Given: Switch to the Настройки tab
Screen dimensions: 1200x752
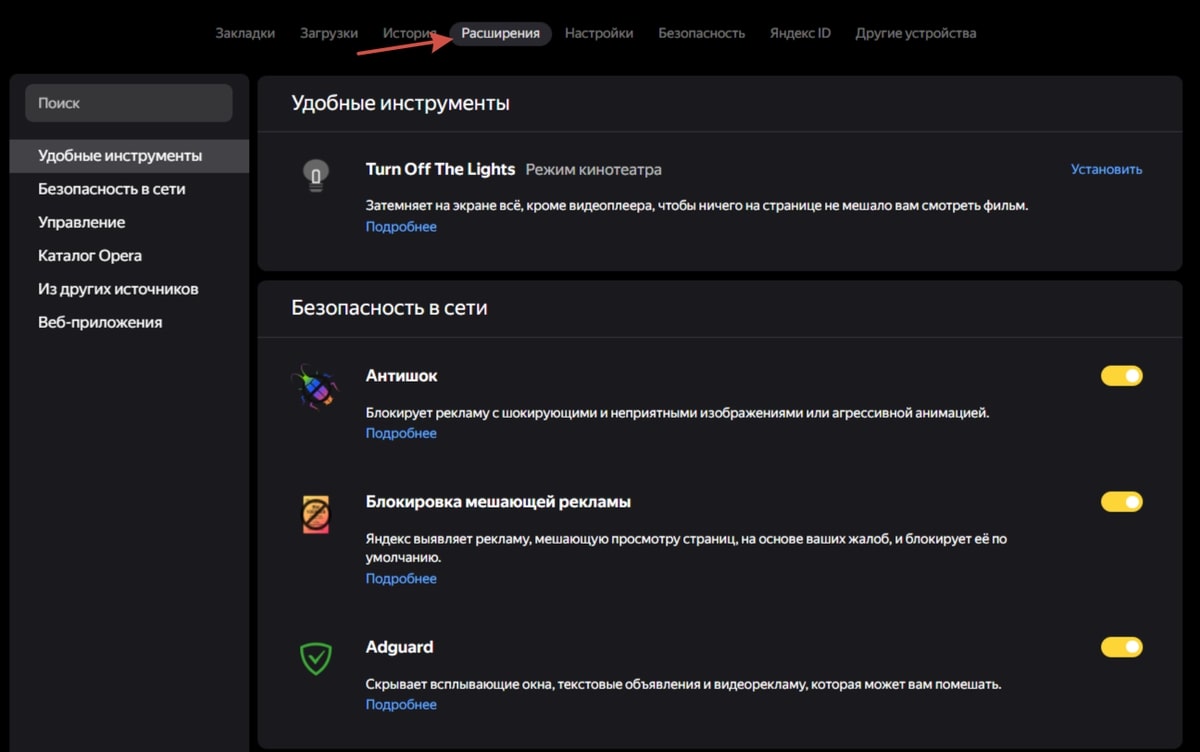Looking at the screenshot, I should click(x=599, y=33).
